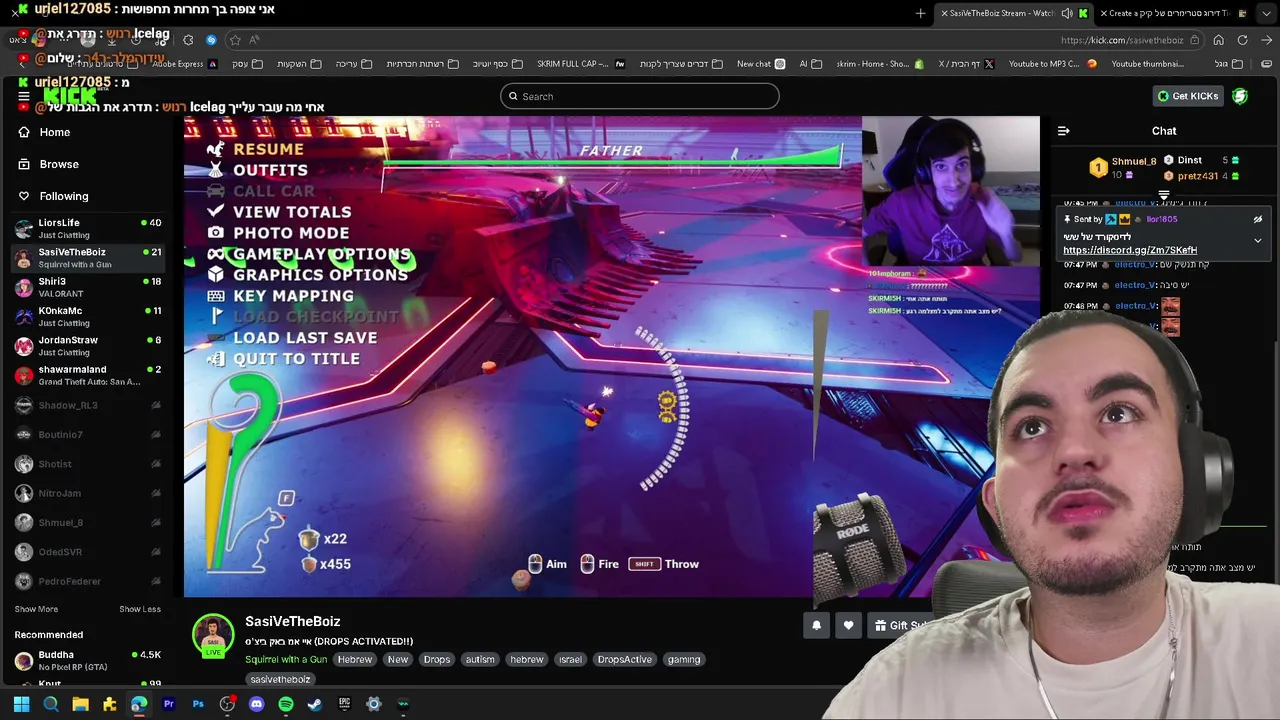Click the Get KICKs button

coord(1188,96)
